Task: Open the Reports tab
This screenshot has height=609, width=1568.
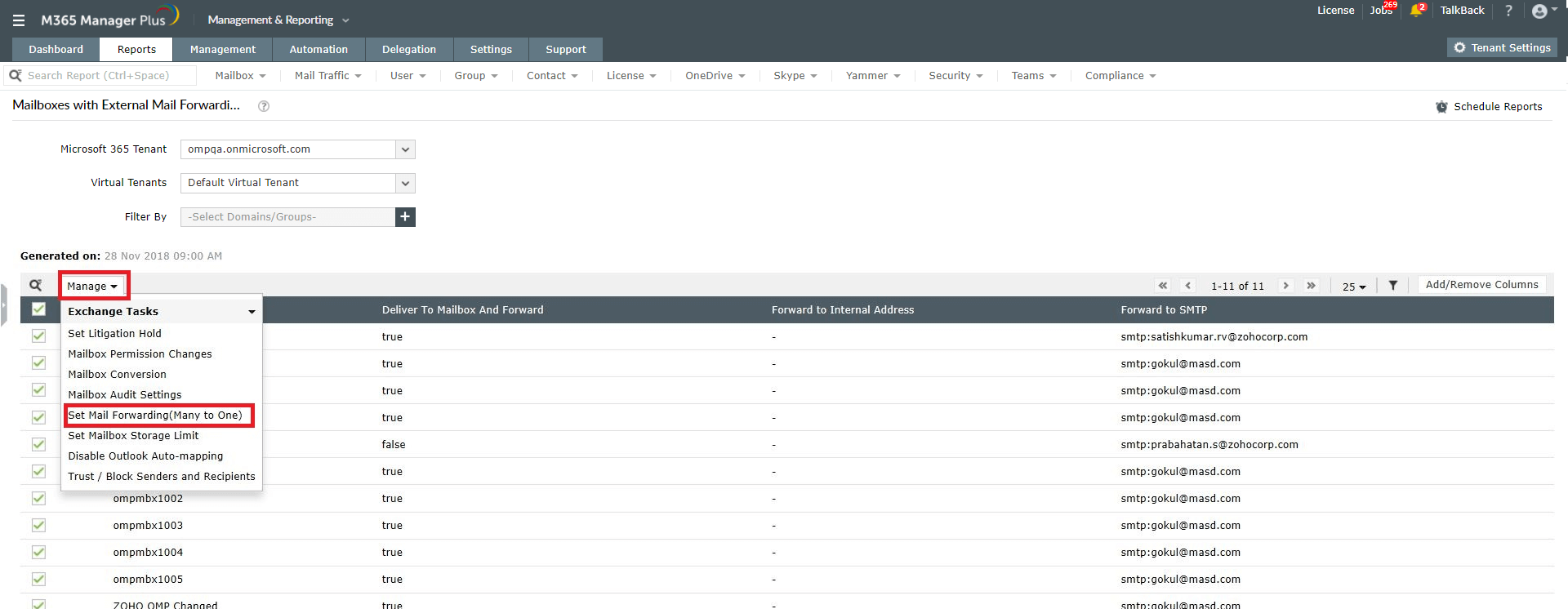Action: point(136,50)
